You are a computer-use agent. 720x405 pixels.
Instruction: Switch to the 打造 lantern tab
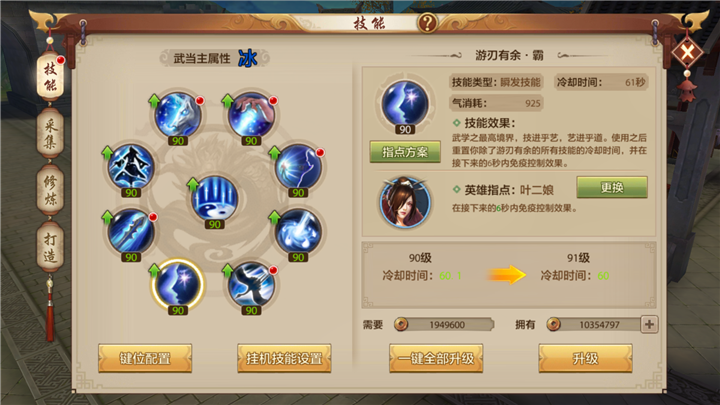tap(50, 247)
